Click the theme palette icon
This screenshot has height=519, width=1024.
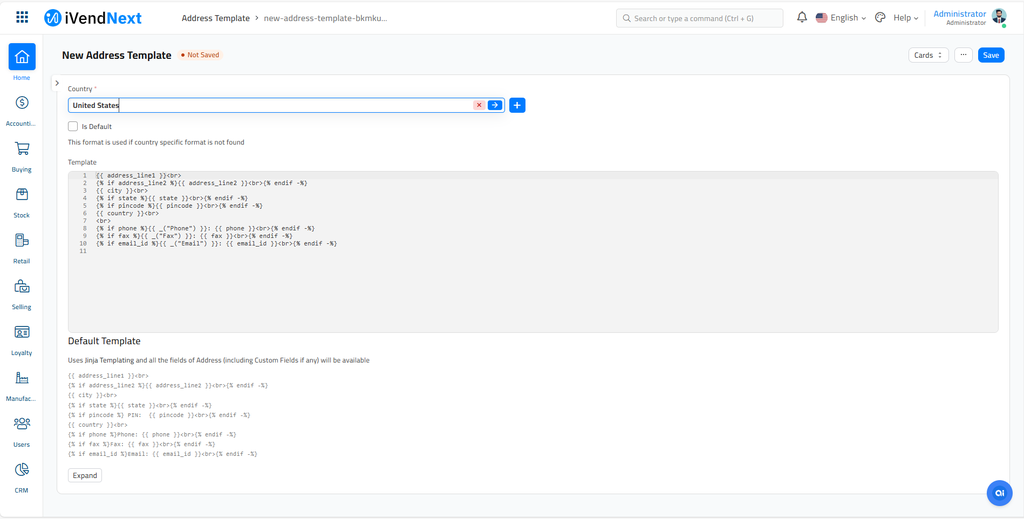coord(880,18)
